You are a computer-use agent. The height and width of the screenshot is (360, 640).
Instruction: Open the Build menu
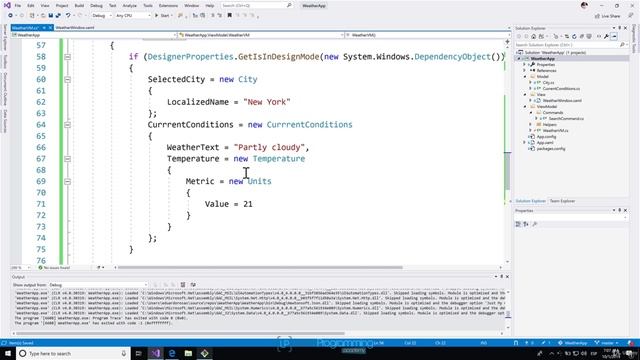click(x=79, y=6)
